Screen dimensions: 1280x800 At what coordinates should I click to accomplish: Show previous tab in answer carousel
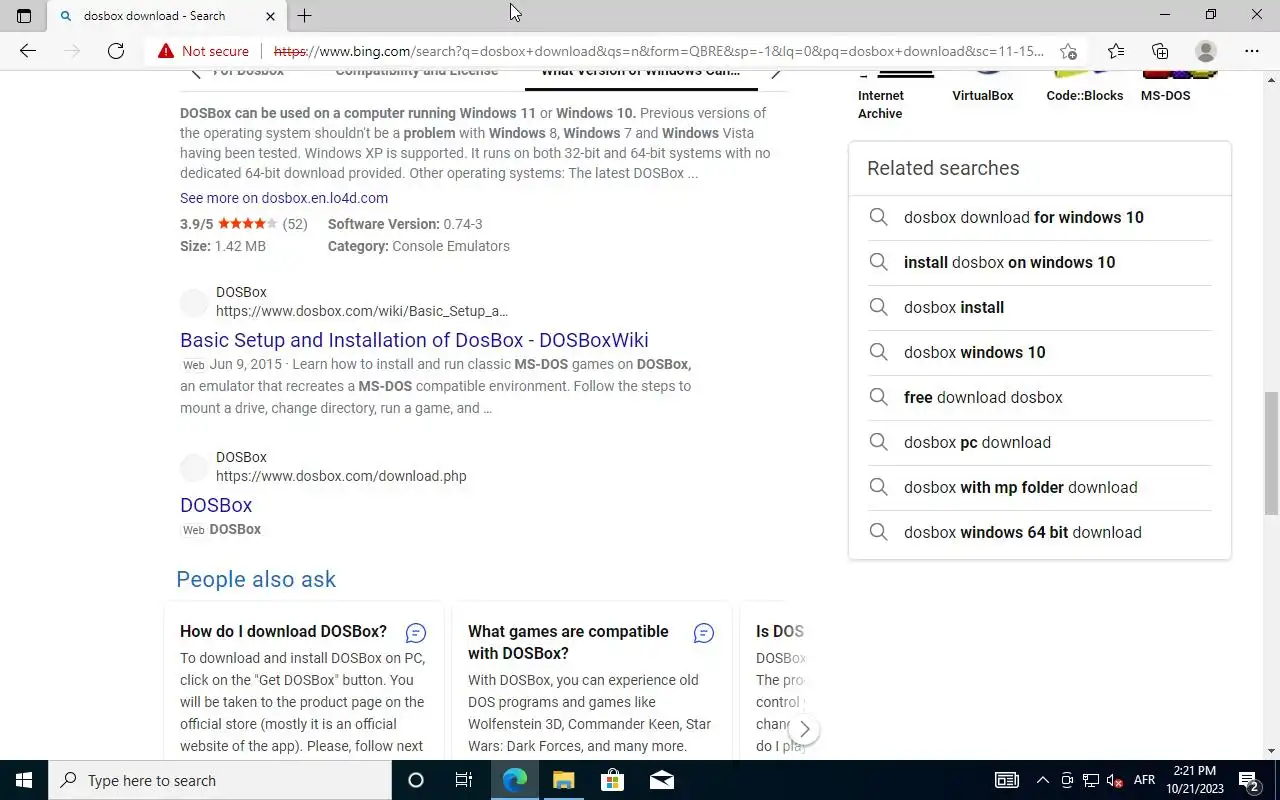pyautogui.click(x=196, y=73)
